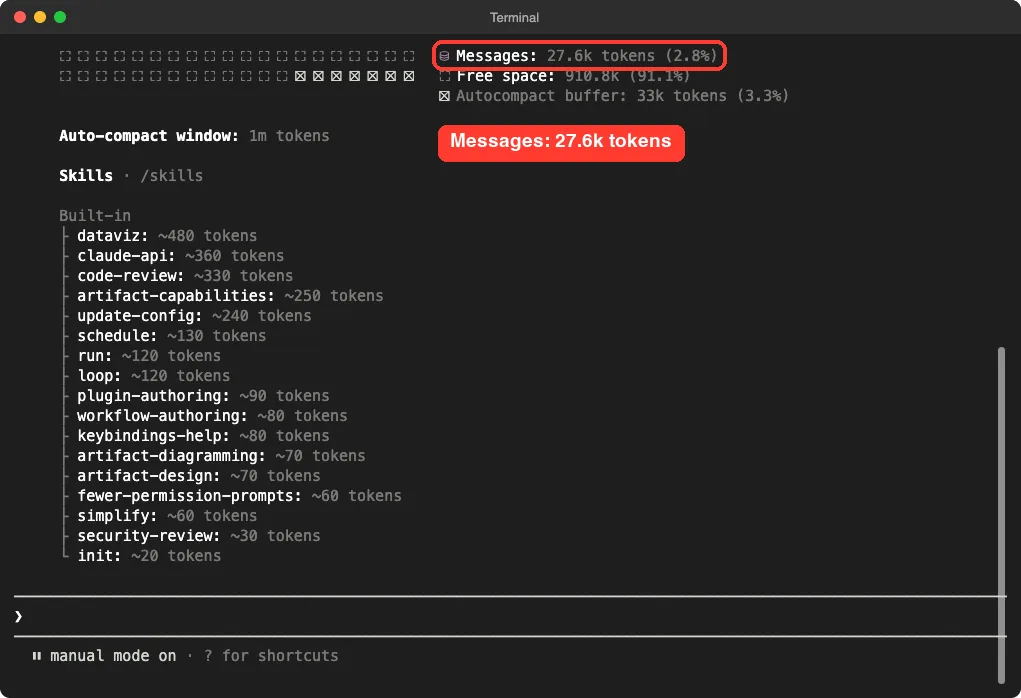Click 'Auto-compact window: 1m tokens' text
The image size is (1021, 698).
[x=194, y=136]
